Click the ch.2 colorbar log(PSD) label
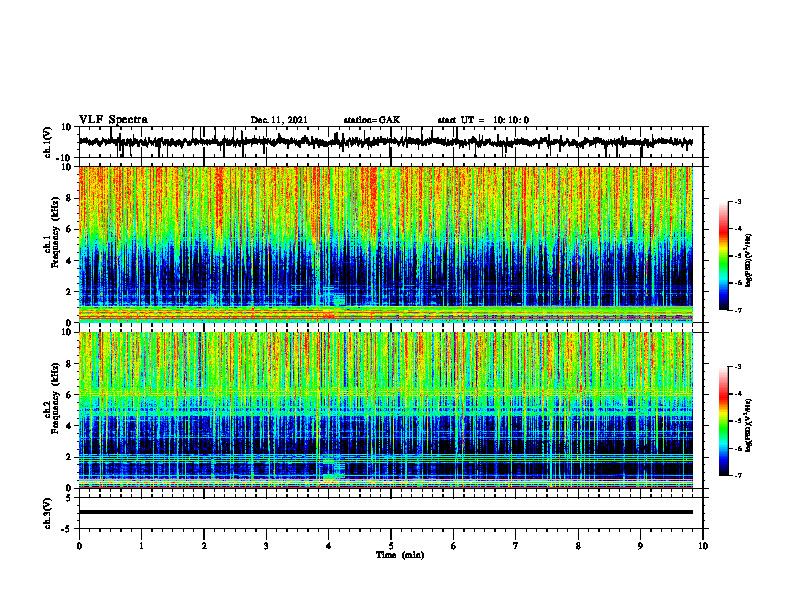This screenshot has width=792, height=612. 749,425
